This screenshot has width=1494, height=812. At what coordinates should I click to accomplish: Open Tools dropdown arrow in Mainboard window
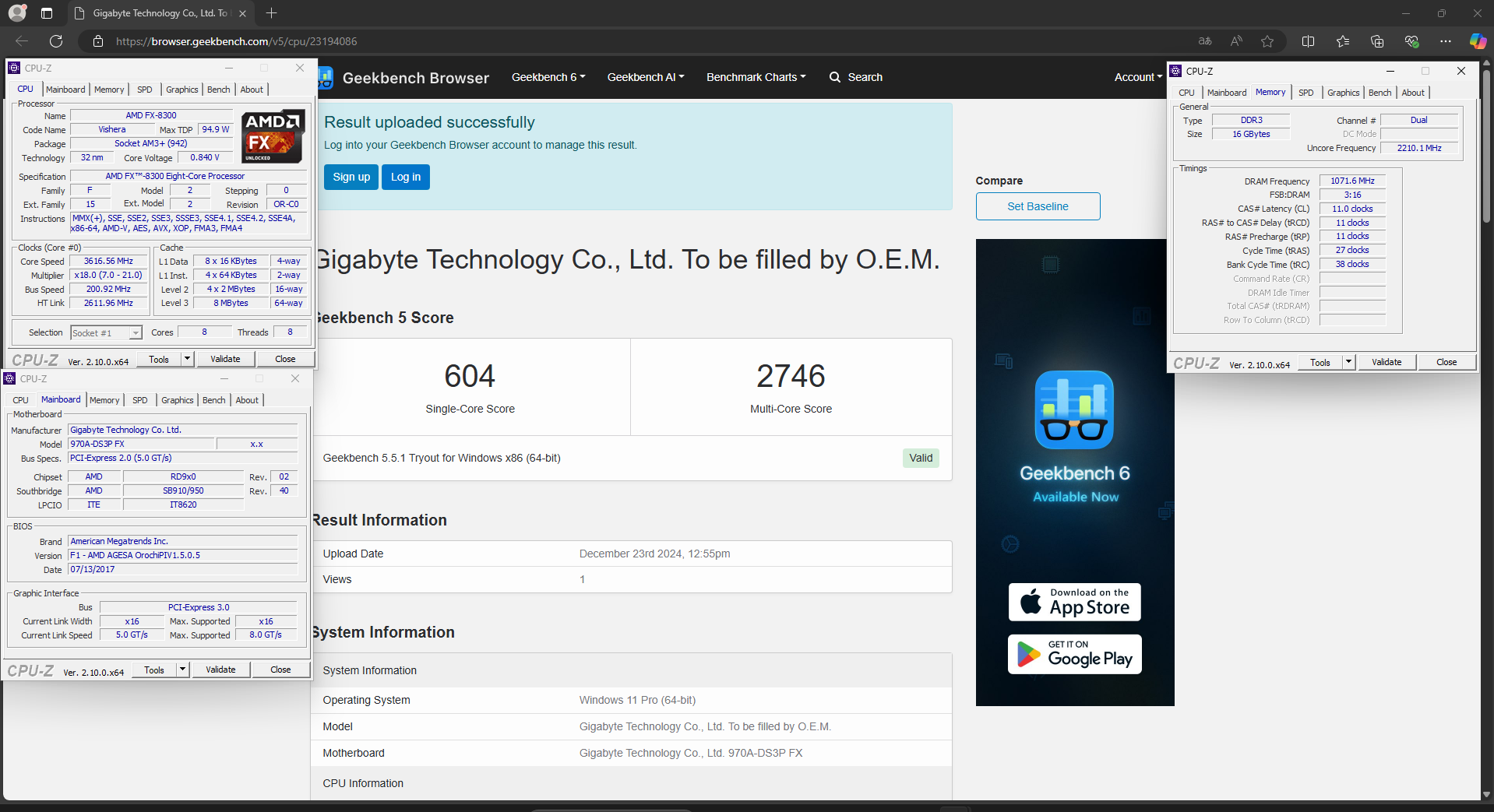click(182, 670)
